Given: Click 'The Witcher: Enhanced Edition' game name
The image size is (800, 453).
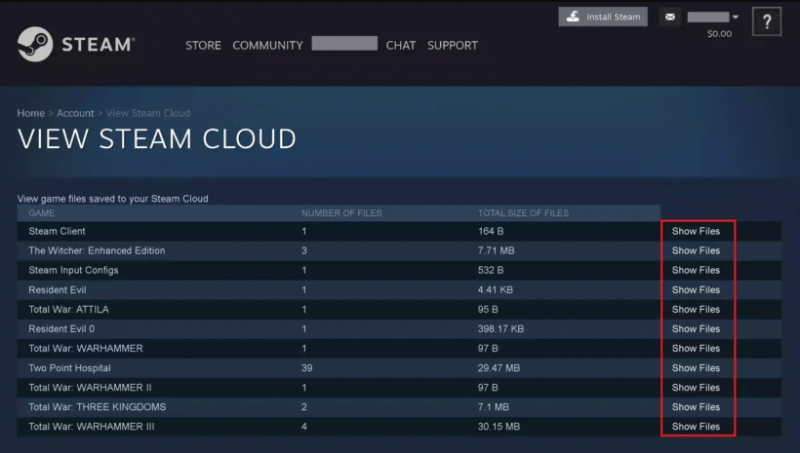Looking at the screenshot, I should coord(96,250).
